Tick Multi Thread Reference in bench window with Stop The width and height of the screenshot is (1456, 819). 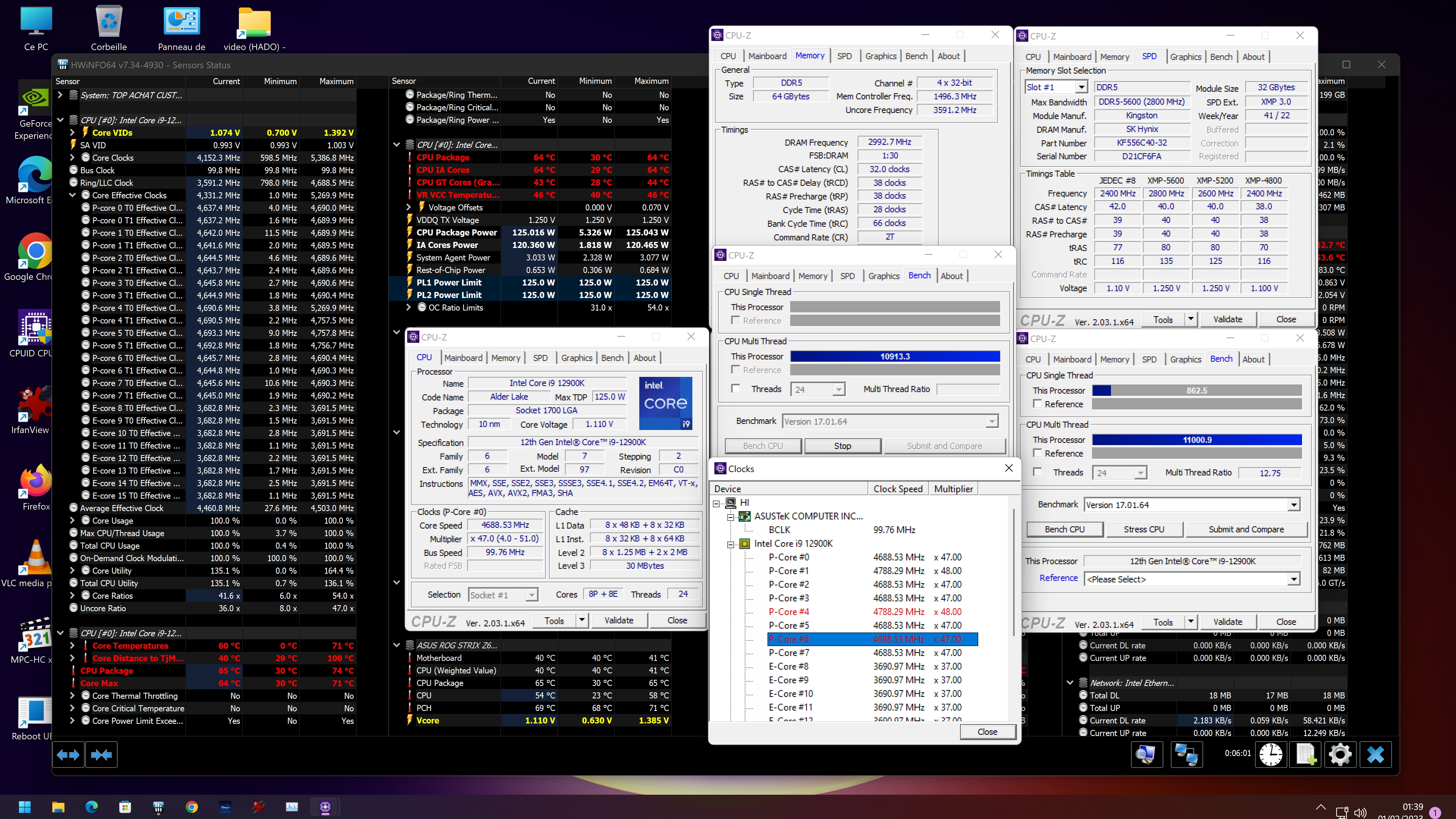[x=735, y=370]
